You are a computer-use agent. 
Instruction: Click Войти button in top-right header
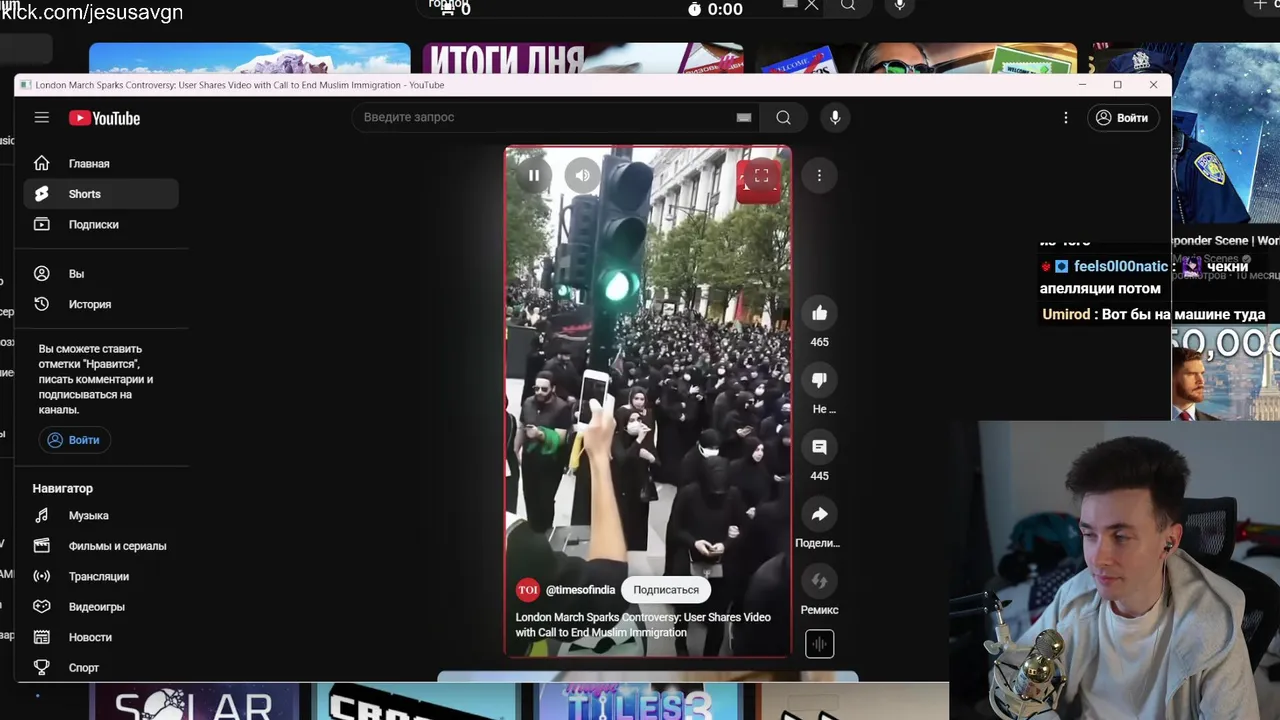1121,118
